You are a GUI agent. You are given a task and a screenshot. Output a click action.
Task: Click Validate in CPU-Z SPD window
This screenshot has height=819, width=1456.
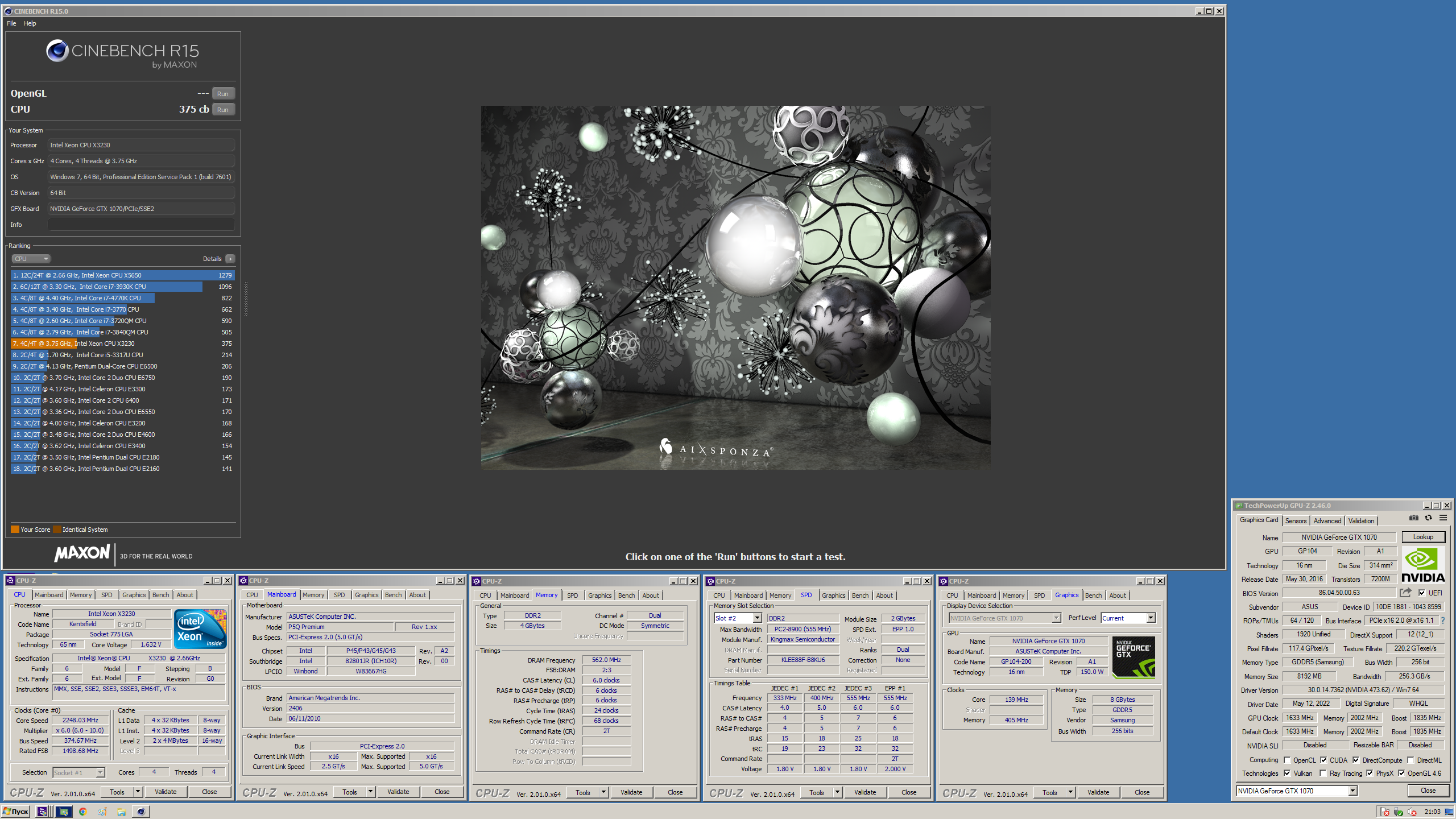pos(865,792)
